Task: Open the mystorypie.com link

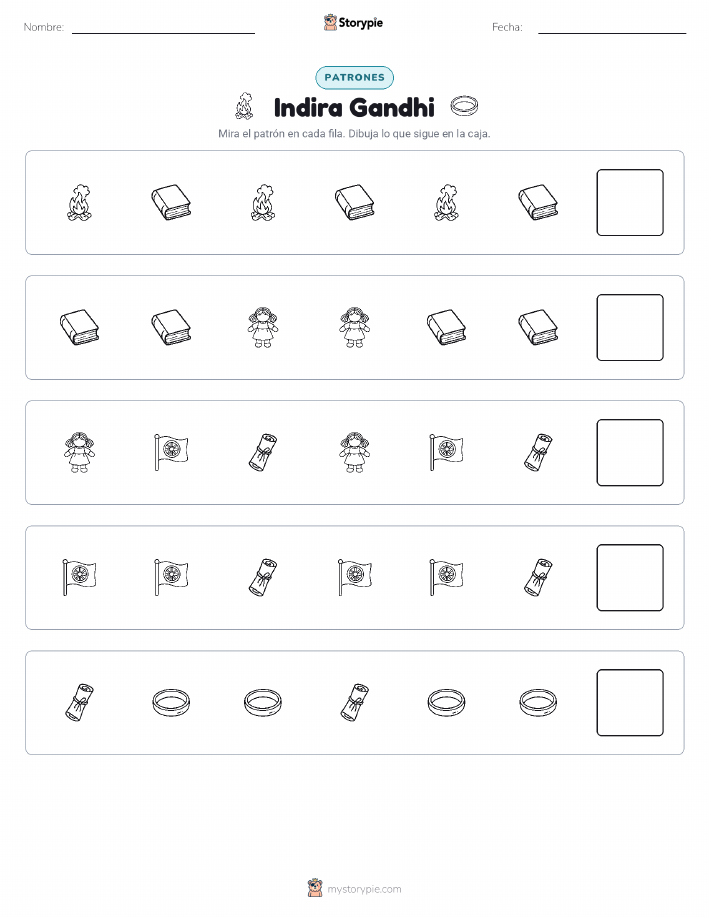Action: pyautogui.click(x=364, y=889)
